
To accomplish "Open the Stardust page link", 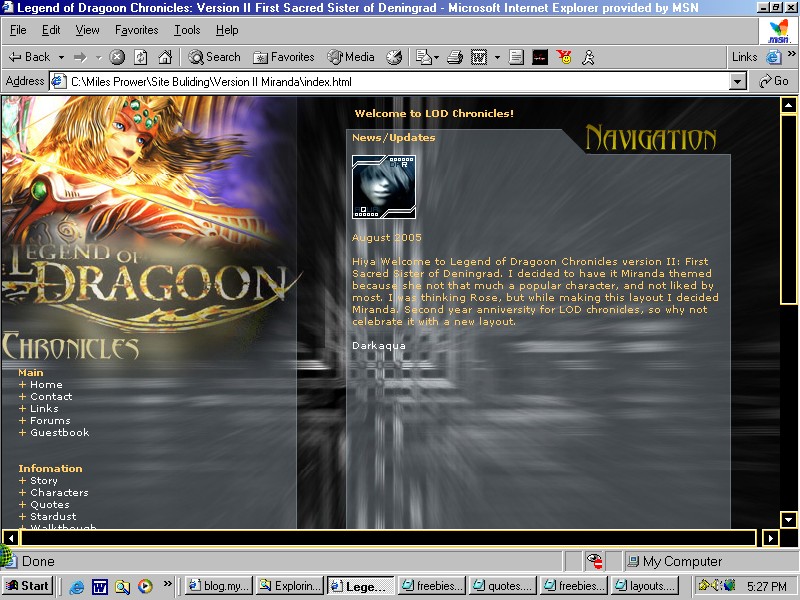I will pos(53,516).
